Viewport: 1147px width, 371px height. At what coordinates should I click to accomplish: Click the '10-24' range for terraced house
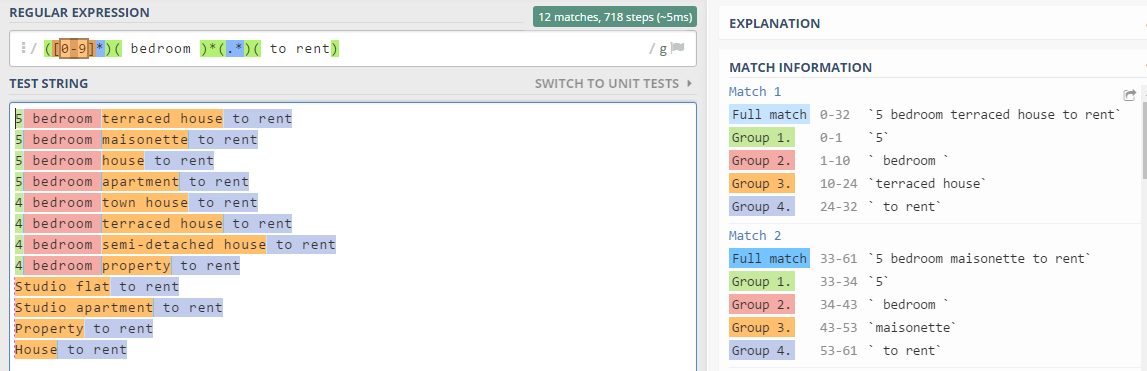point(839,184)
